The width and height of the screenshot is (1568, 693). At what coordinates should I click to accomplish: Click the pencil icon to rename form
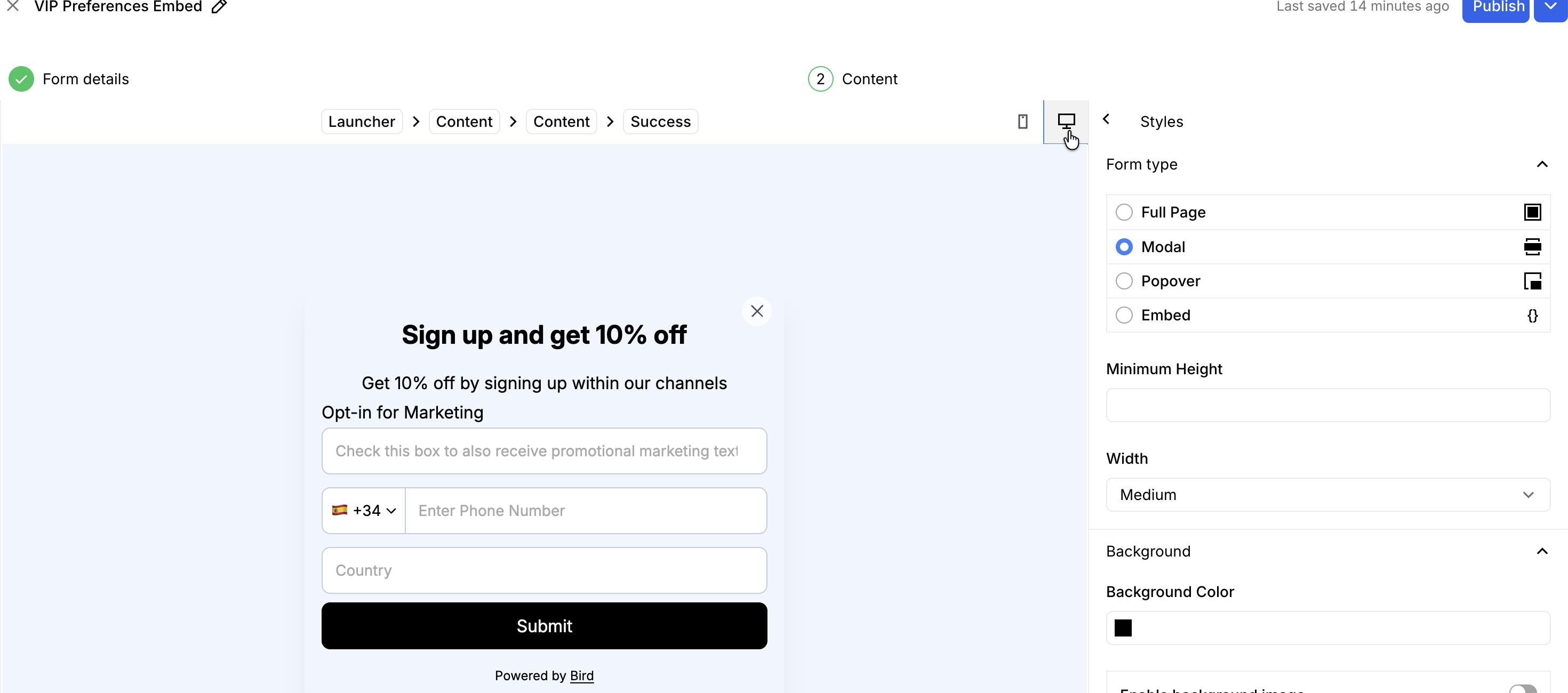click(x=219, y=7)
